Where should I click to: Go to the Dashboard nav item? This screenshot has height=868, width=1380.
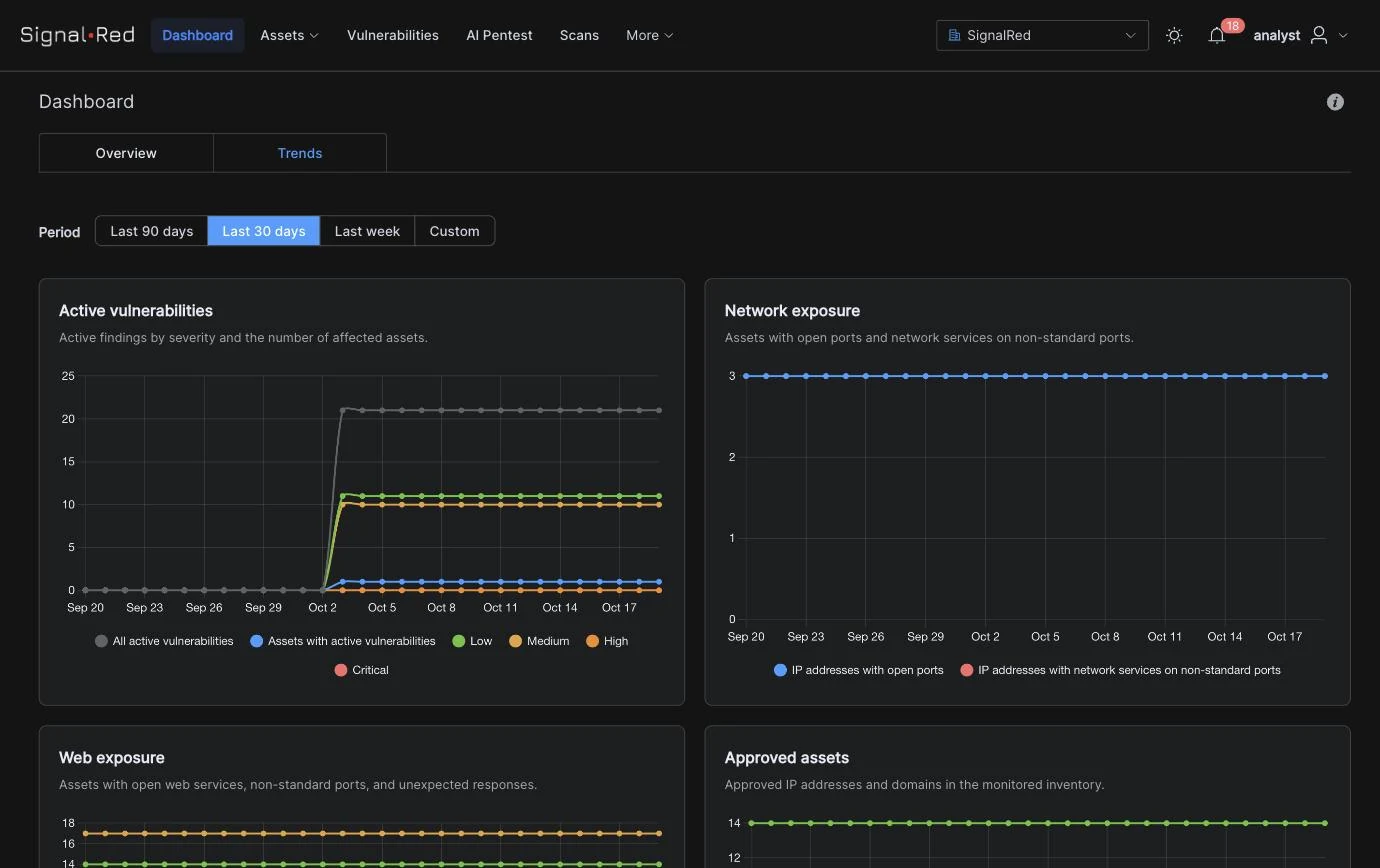click(197, 35)
